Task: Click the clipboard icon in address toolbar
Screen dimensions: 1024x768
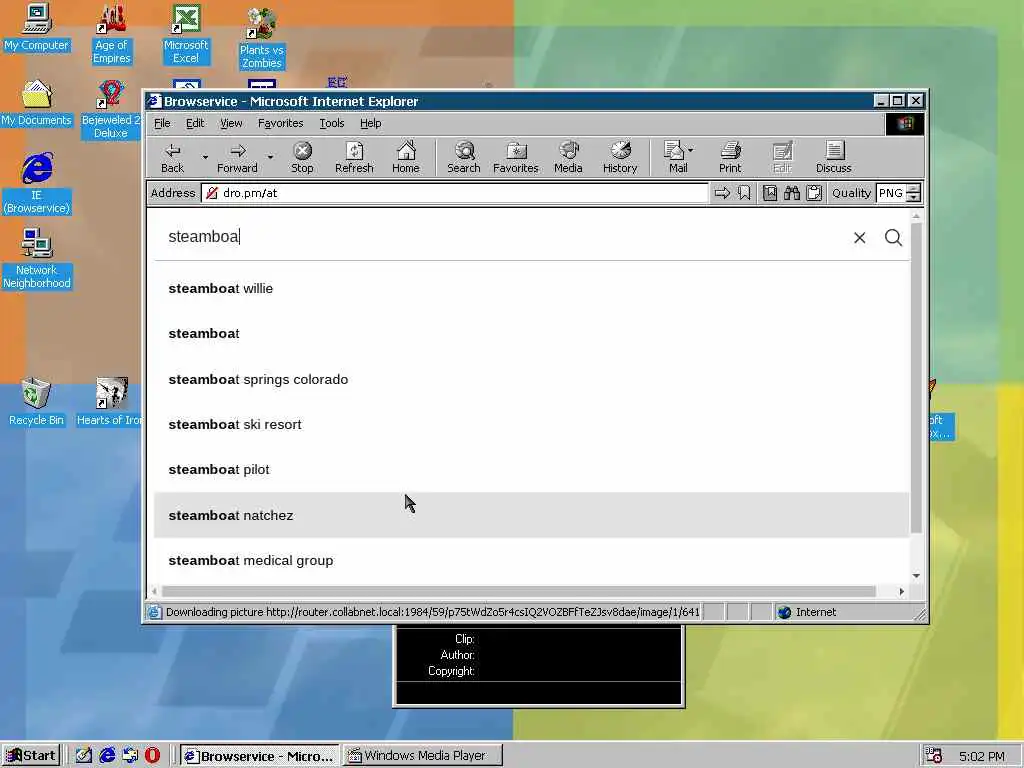Action: 814,193
